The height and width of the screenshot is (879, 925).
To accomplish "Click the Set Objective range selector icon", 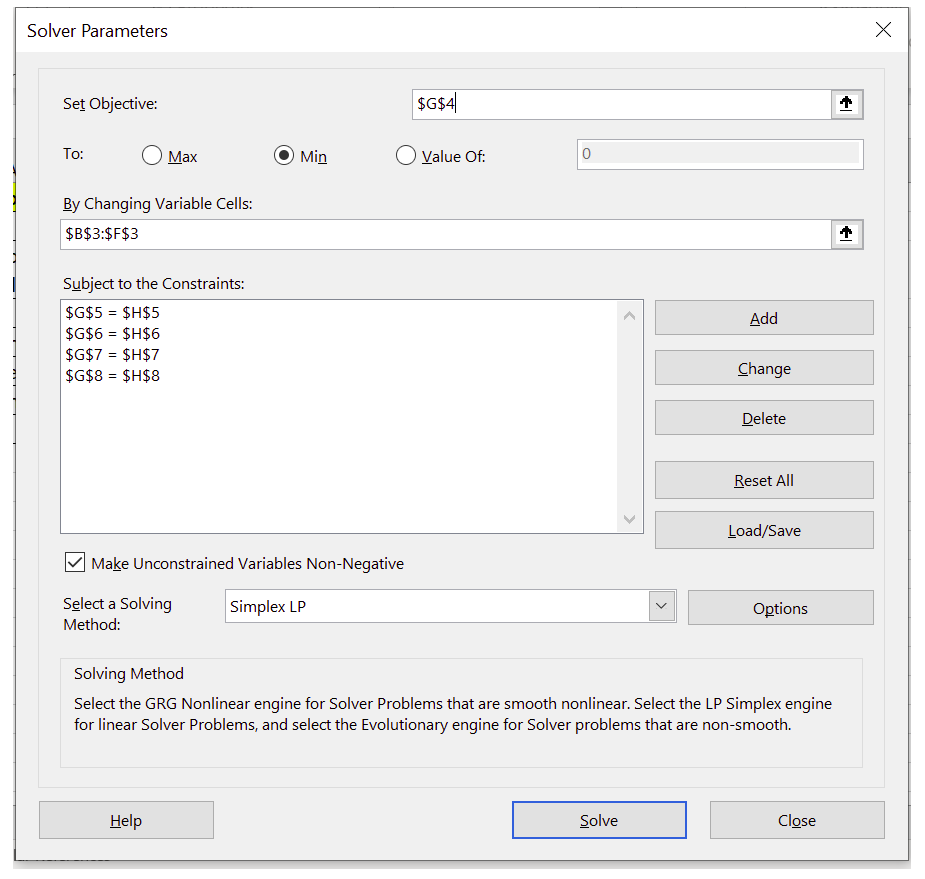I will [x=846, y=104].
